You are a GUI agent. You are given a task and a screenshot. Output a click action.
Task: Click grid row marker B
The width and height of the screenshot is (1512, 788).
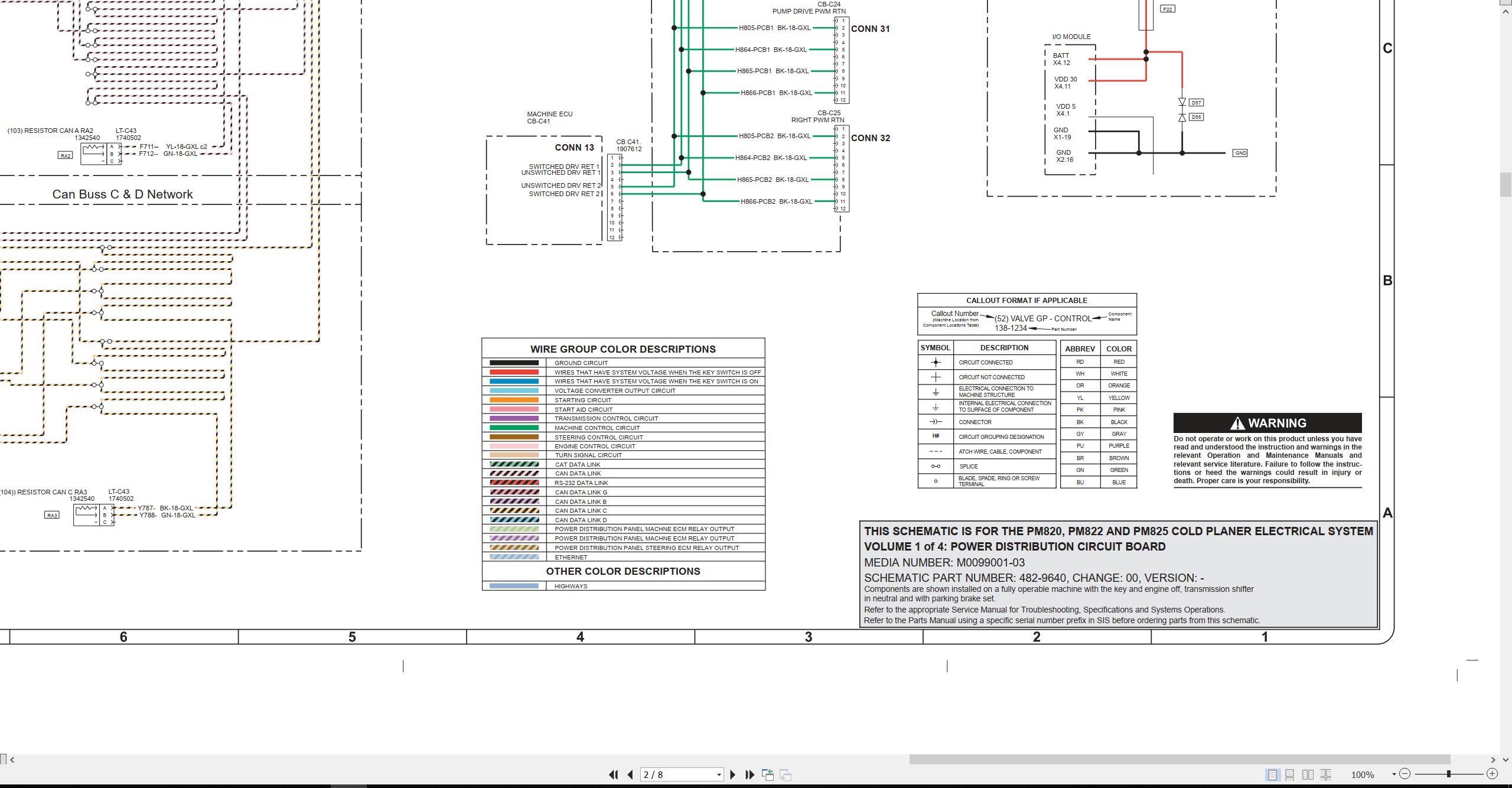(x=1387, y=281)
